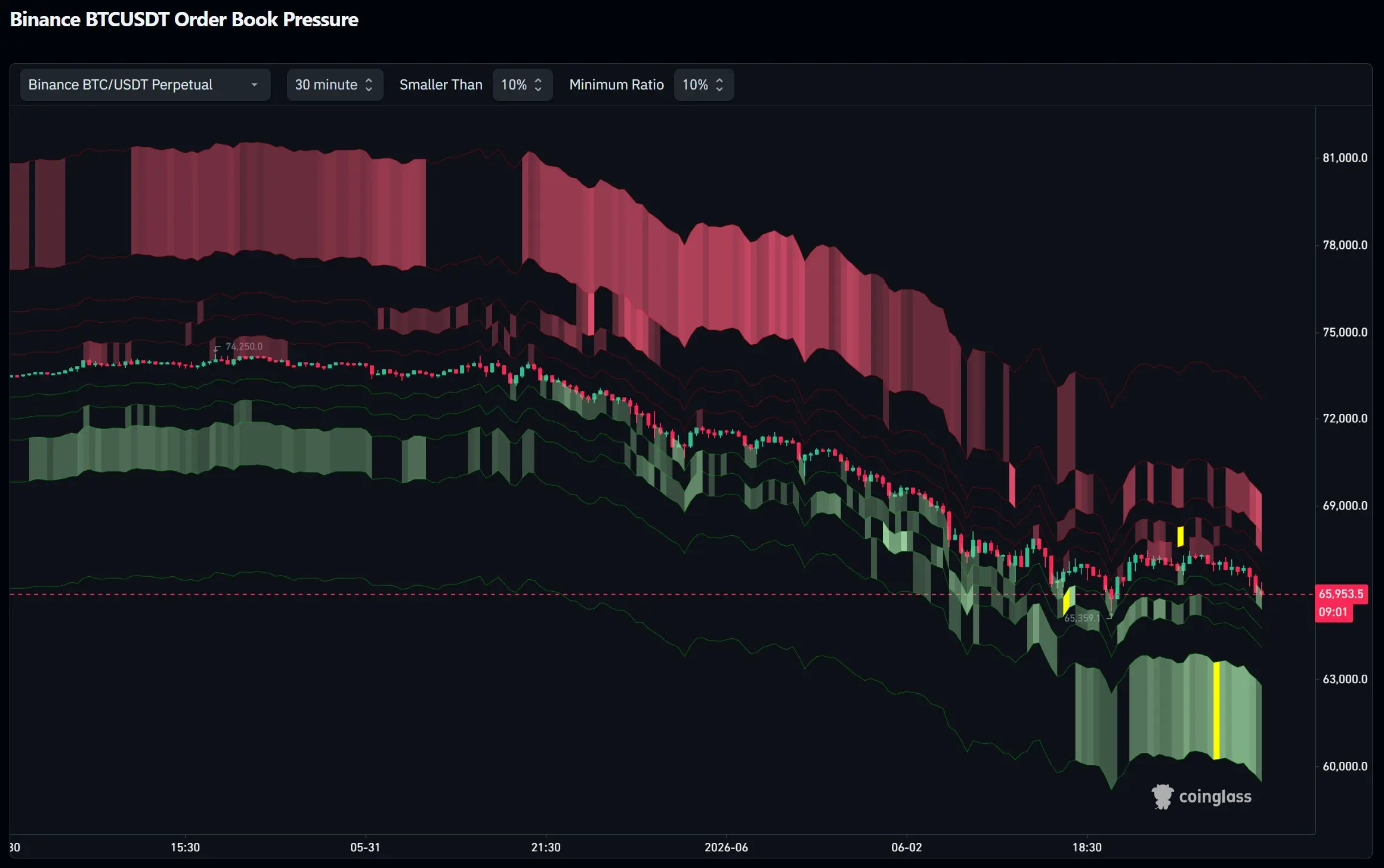Click the caret arrow in the exchange selector
The height and width of the screenshot is (868, 1384).
tap(255, 85)
